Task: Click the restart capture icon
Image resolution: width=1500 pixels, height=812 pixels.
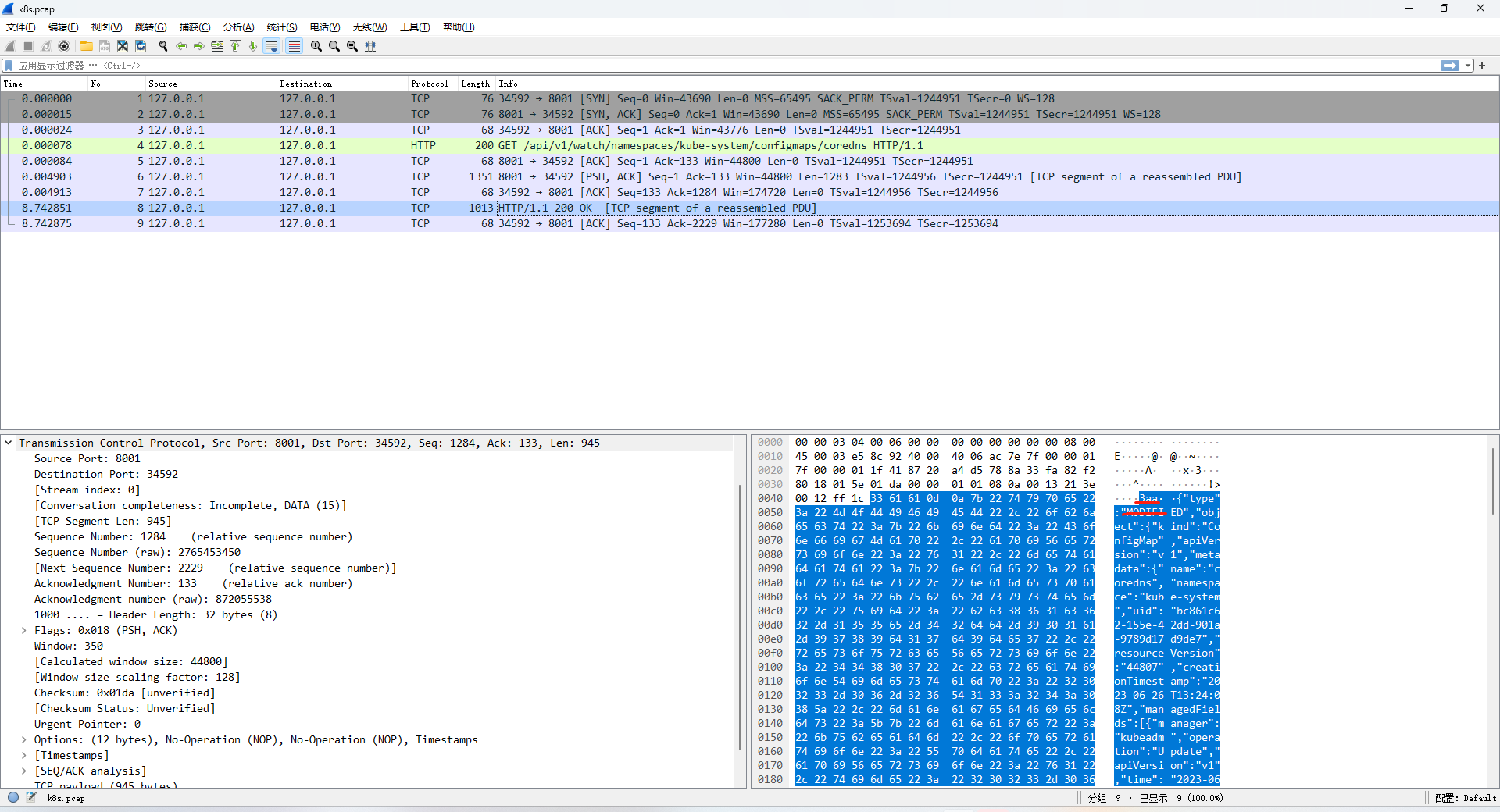Action: click(x=46, y=46)
